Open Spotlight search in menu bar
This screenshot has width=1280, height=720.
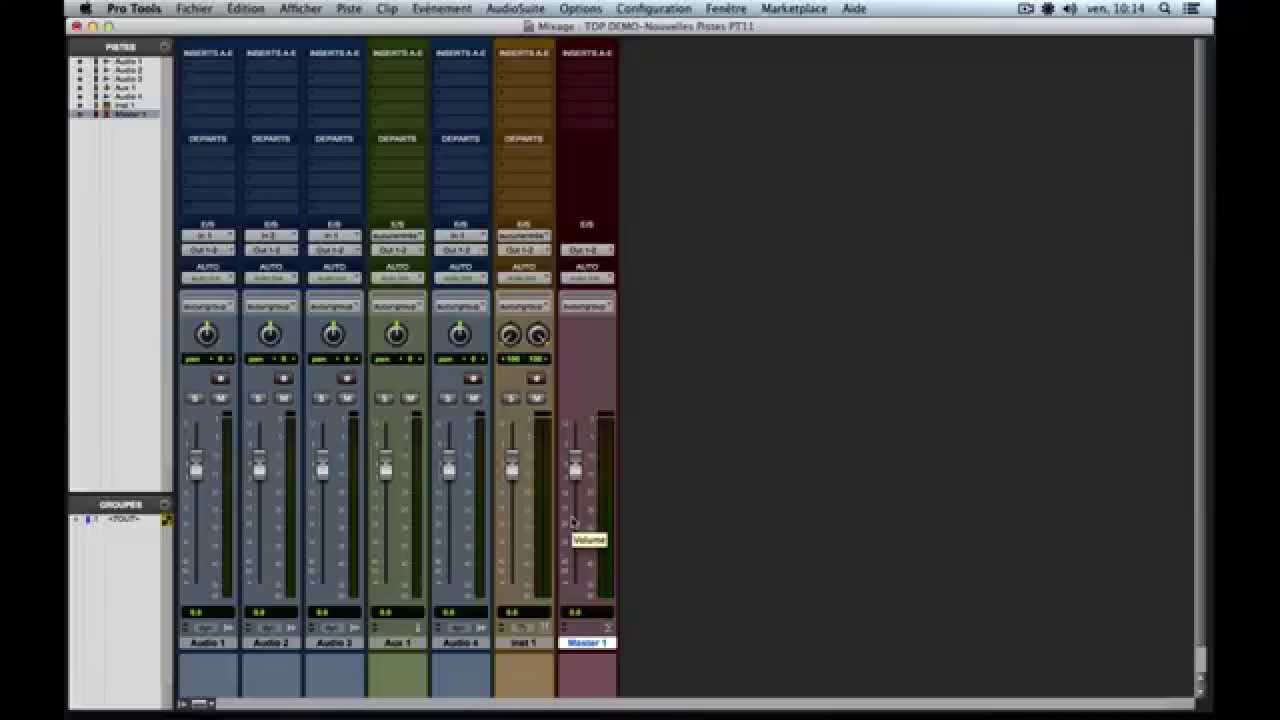[1164, 8]
